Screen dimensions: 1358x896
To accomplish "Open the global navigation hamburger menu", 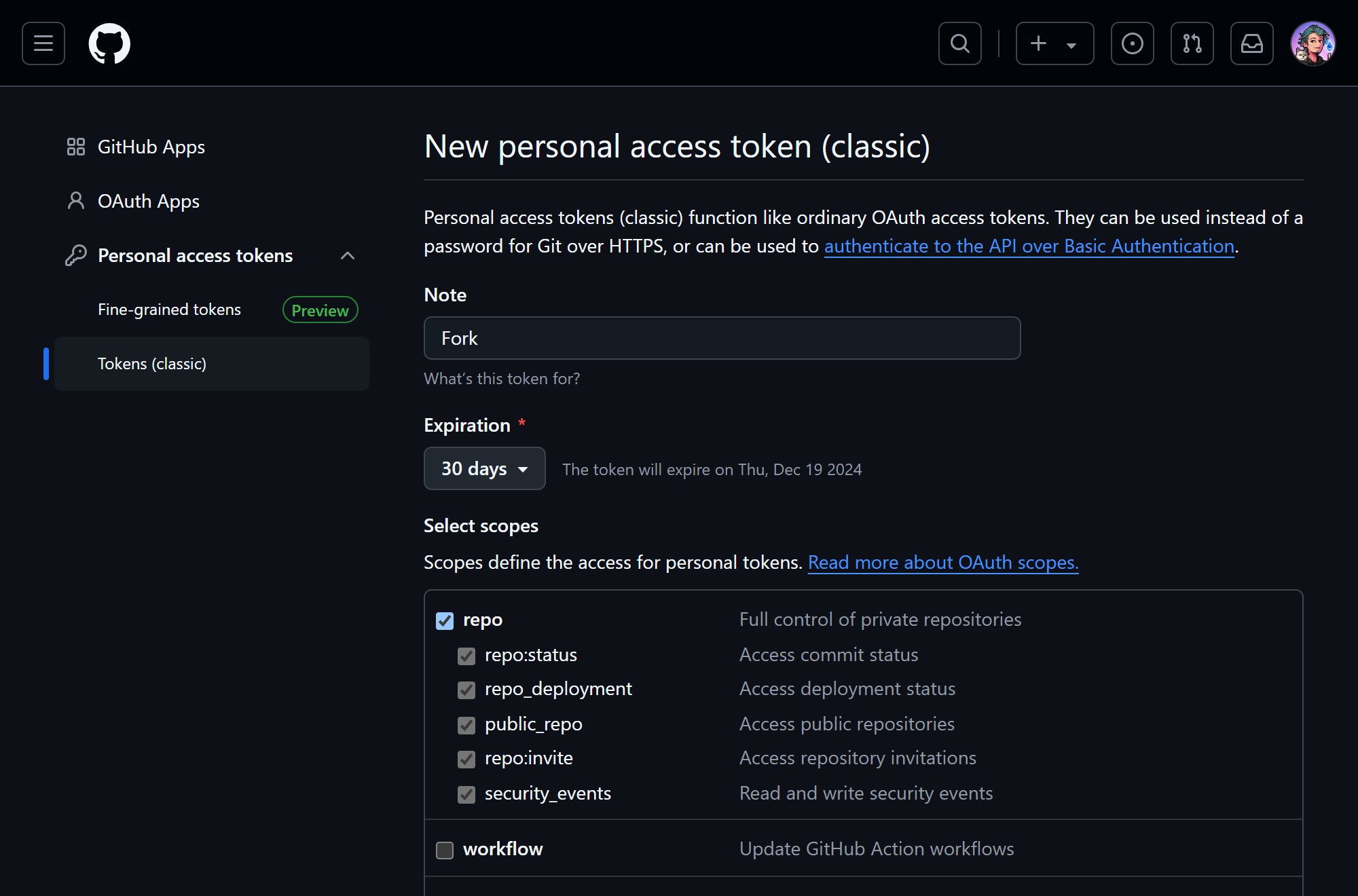I will [x=43, y=43].
